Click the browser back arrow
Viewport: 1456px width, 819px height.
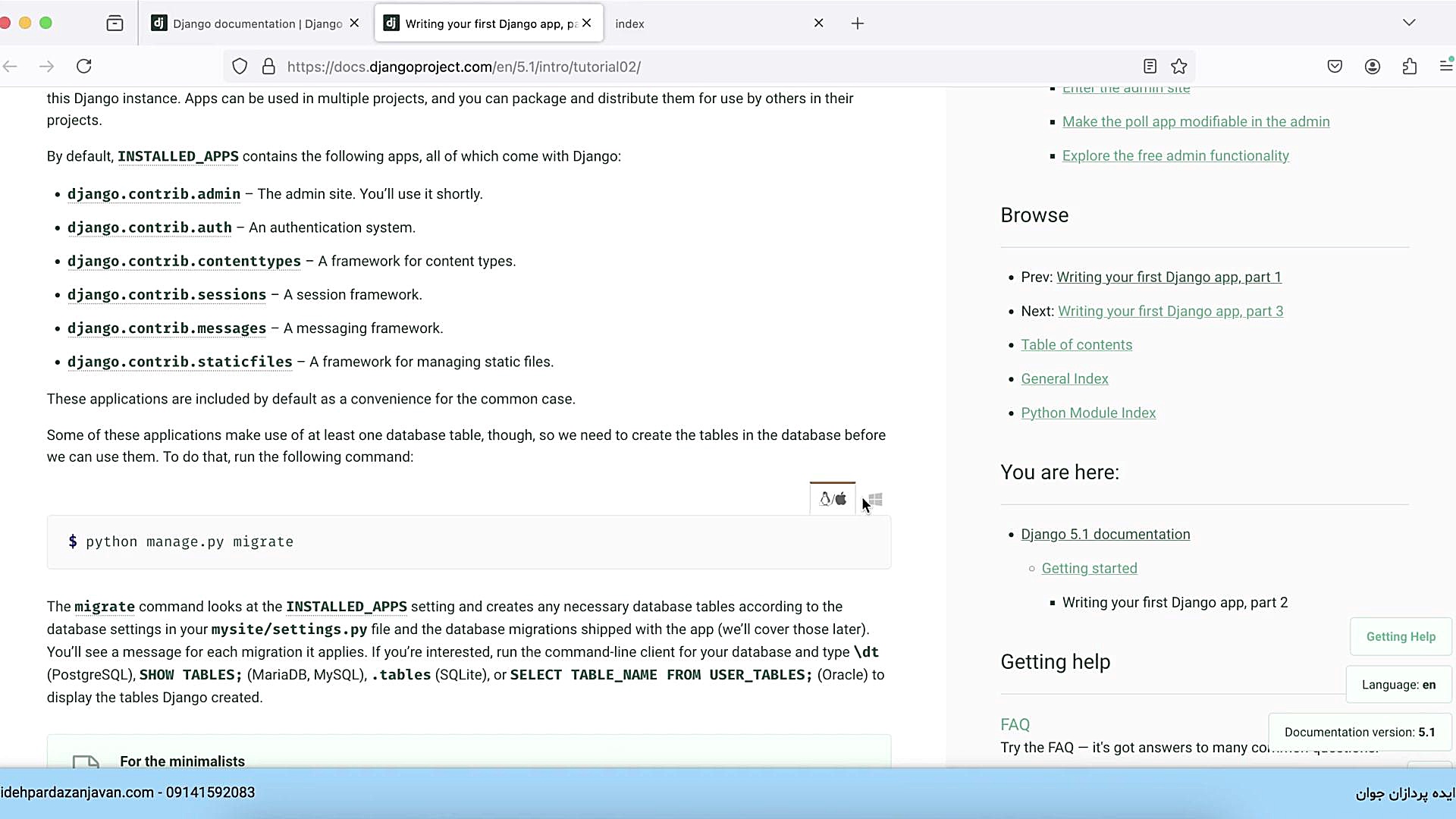click(x=11, y=67)
